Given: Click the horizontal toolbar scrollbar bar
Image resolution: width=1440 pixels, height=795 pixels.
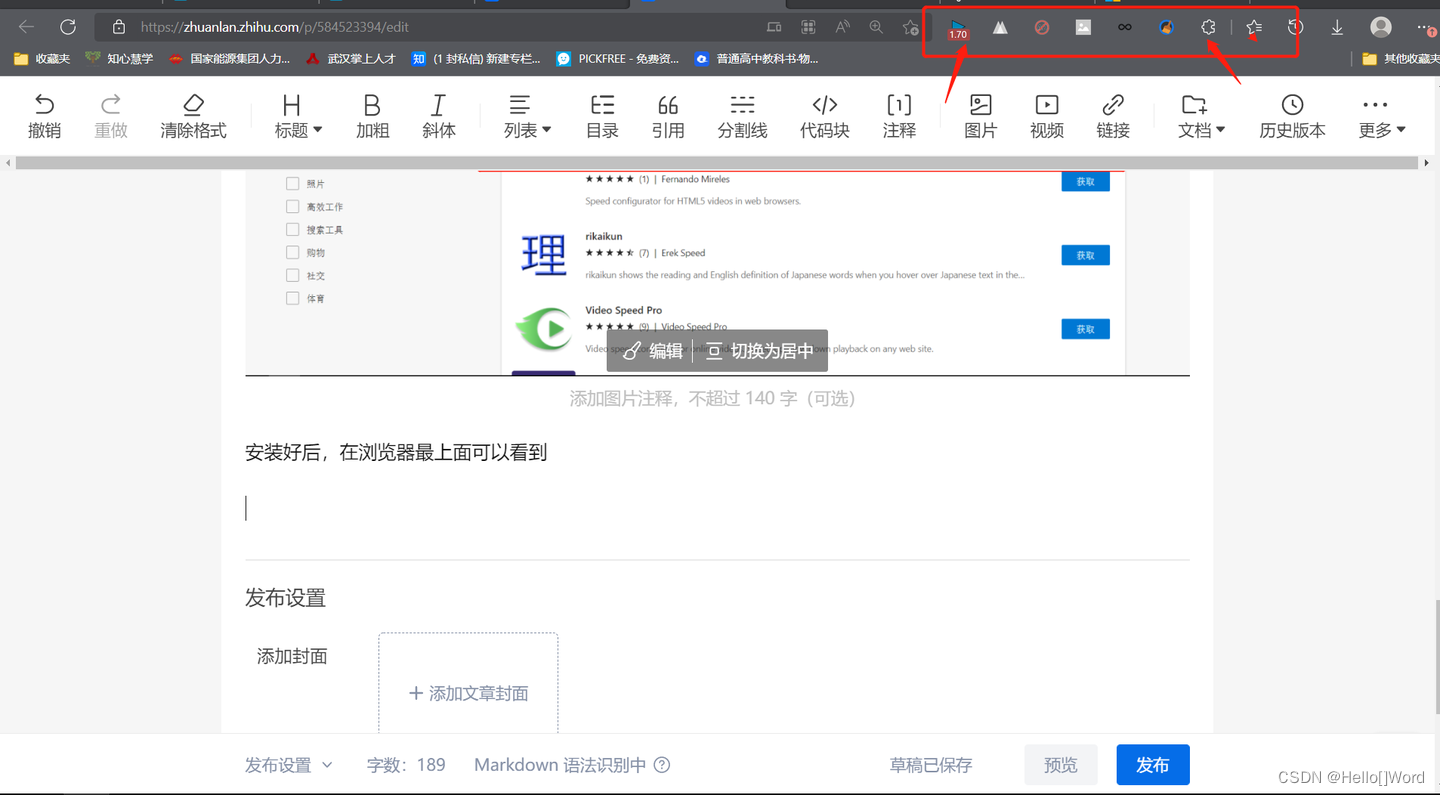Looking at the screenshot, I should [717, 163].
